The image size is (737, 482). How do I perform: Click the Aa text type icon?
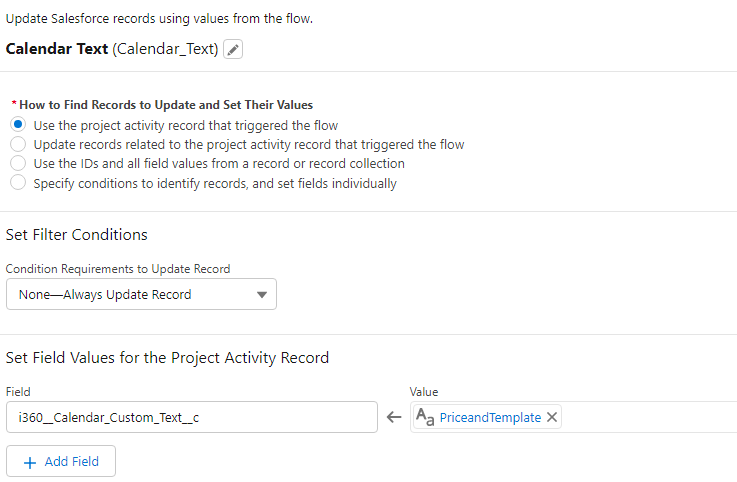click(x=424, y=418)
